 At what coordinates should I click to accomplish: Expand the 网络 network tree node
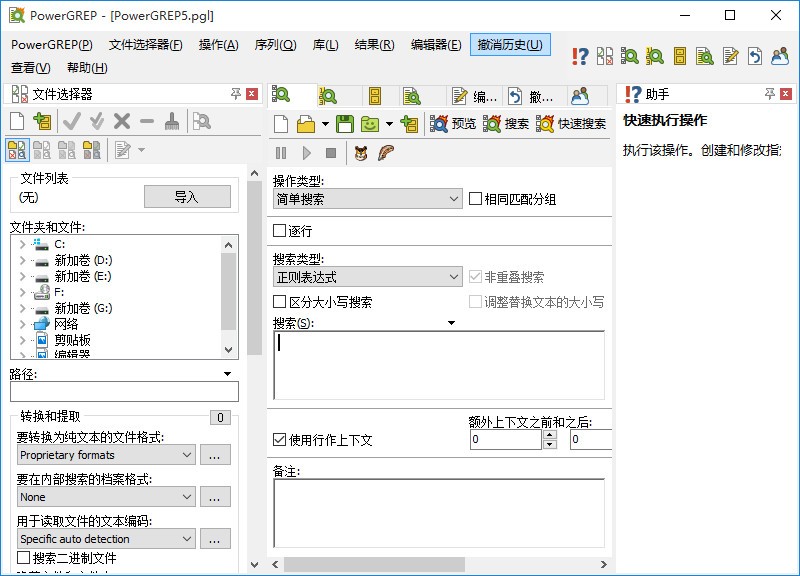(x=22, y=324)
